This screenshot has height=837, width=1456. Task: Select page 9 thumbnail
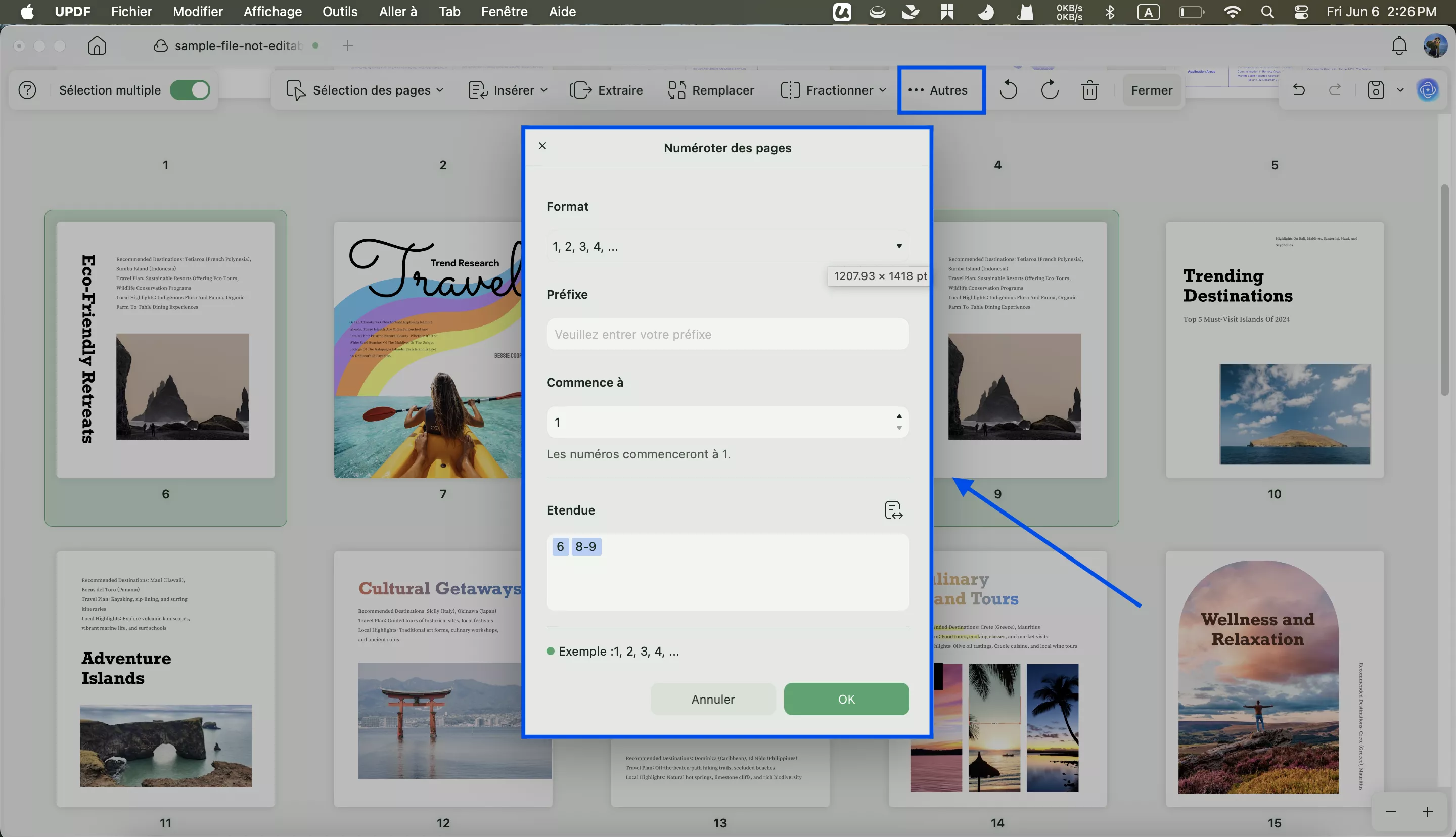pos(1019,350)
